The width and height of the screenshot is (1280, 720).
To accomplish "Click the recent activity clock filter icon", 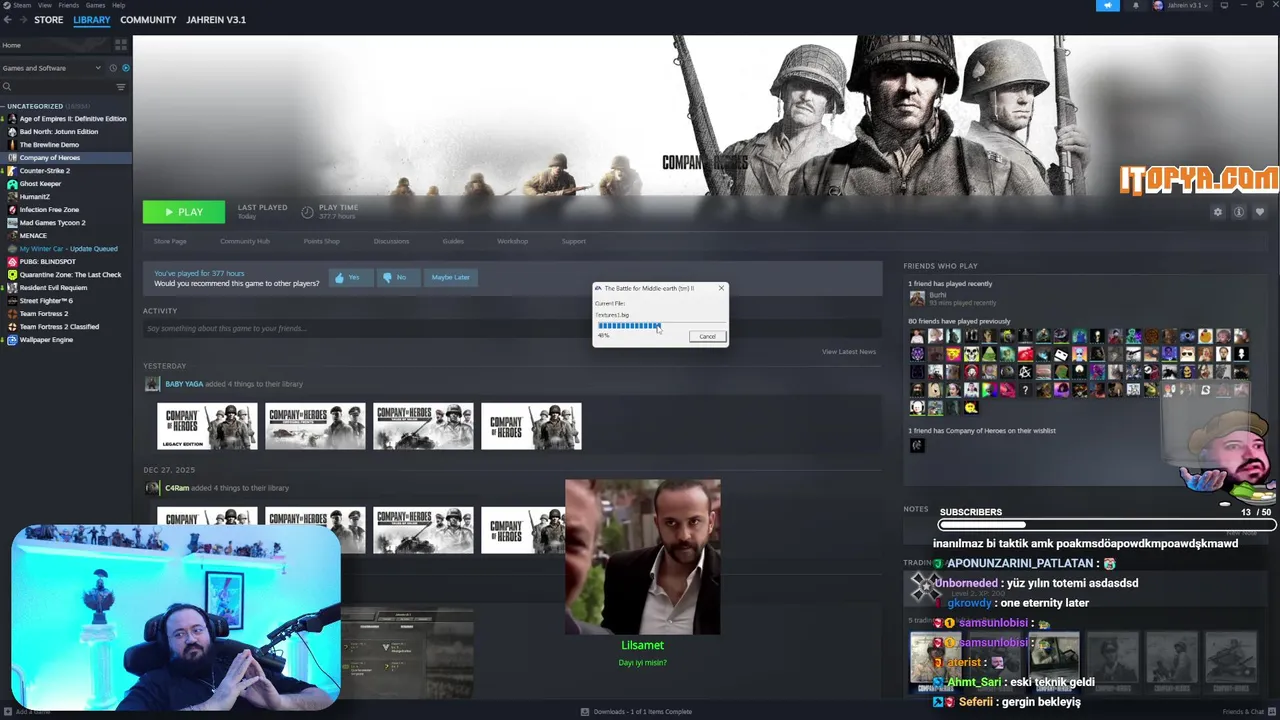I will tap(113, 68).
